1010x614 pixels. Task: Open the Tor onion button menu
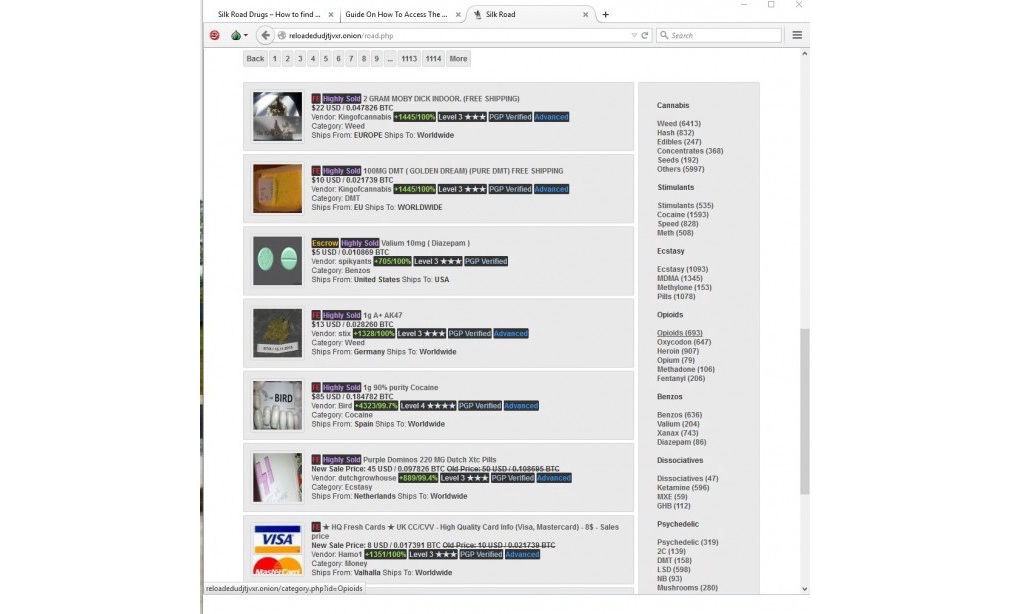238,35
